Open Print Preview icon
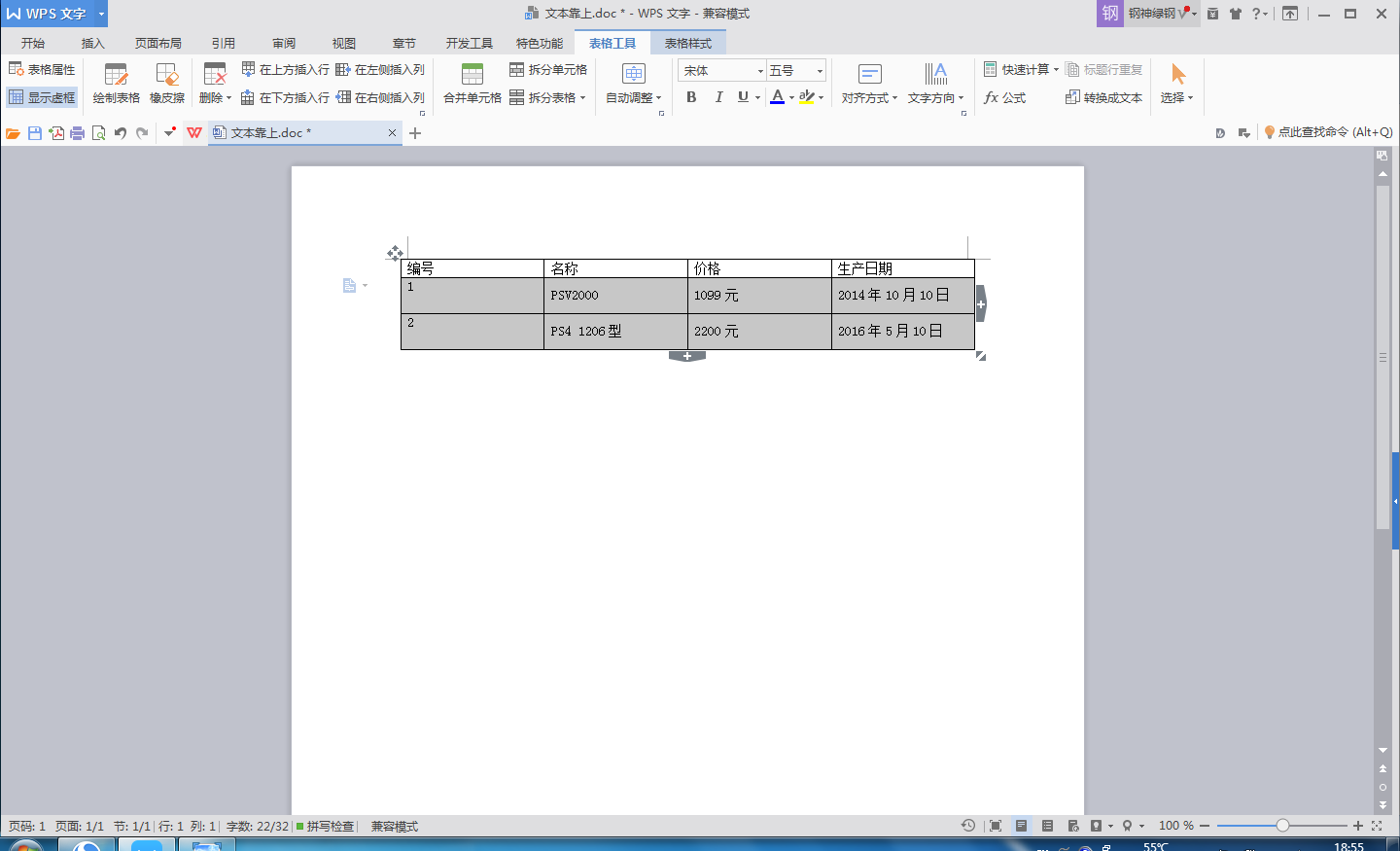The width and height of the screenshot is (1400, 851). tap(98, 133)
